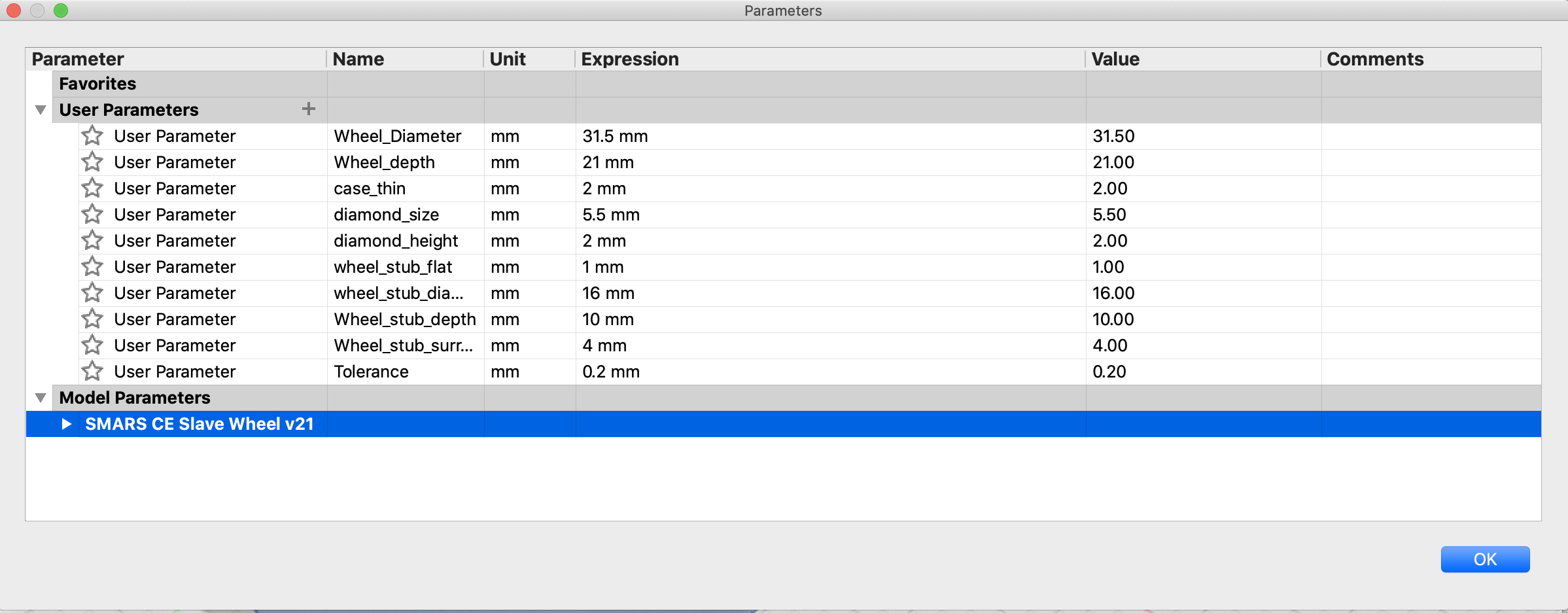Select the 21.00 value cell
1568x613 pixels.
[x=1204, y=162]
